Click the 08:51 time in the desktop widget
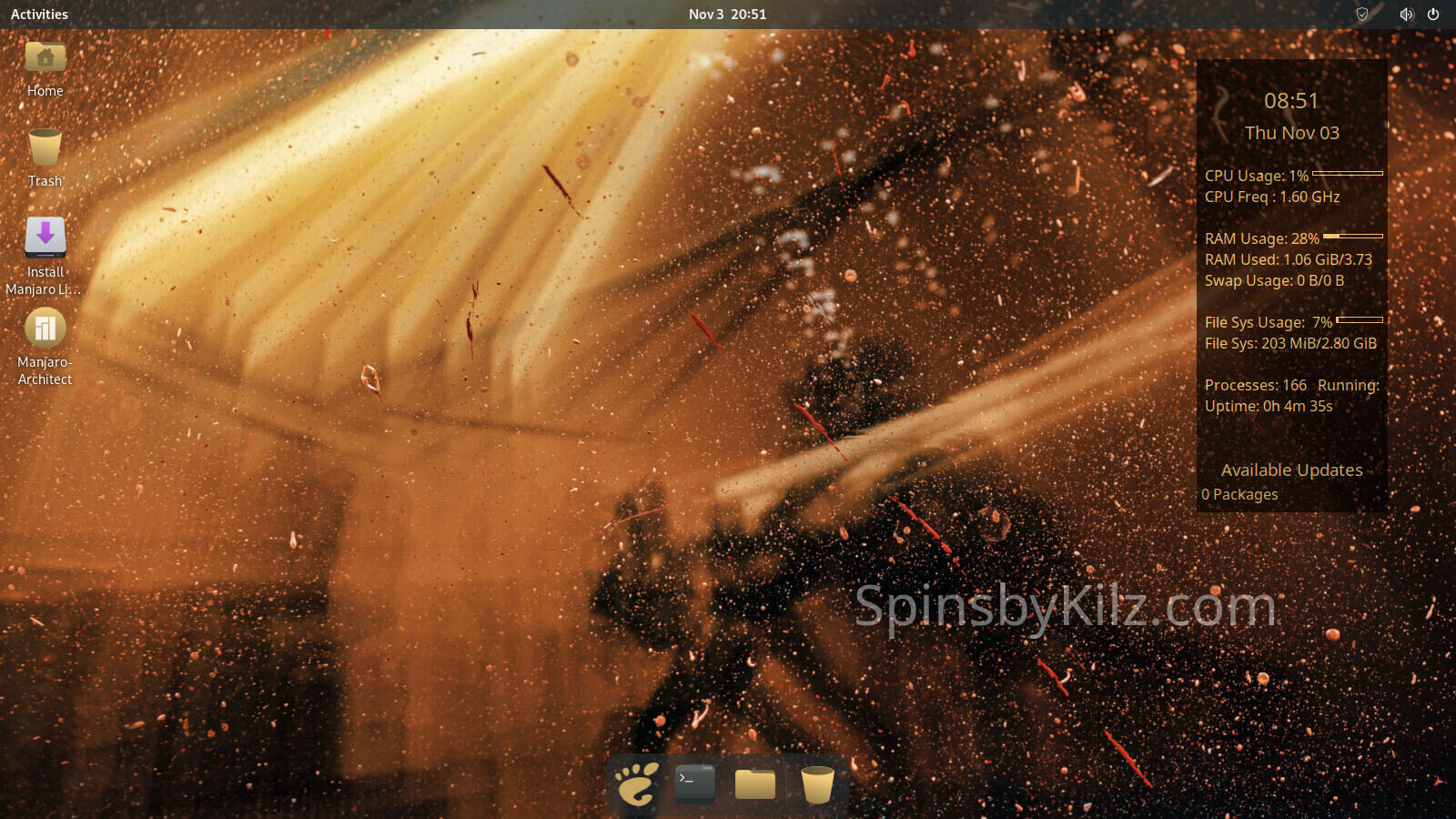This screenshot has height=819, width=1456. tap(1291, 101)
